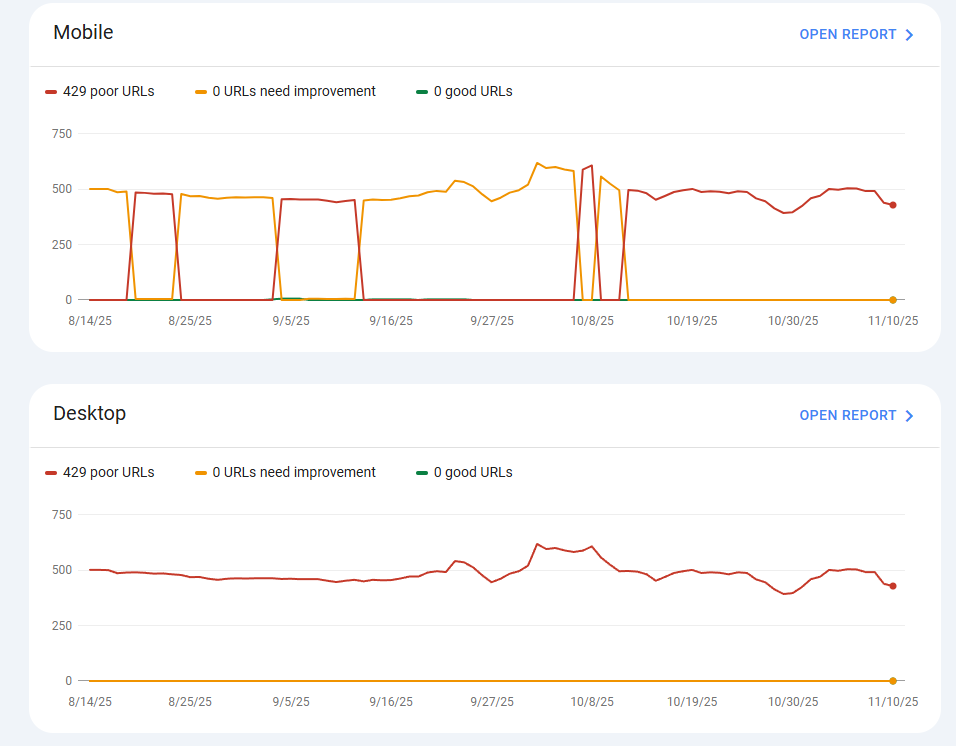Click red endpoint dot on Mobile chart

[893, 205]
